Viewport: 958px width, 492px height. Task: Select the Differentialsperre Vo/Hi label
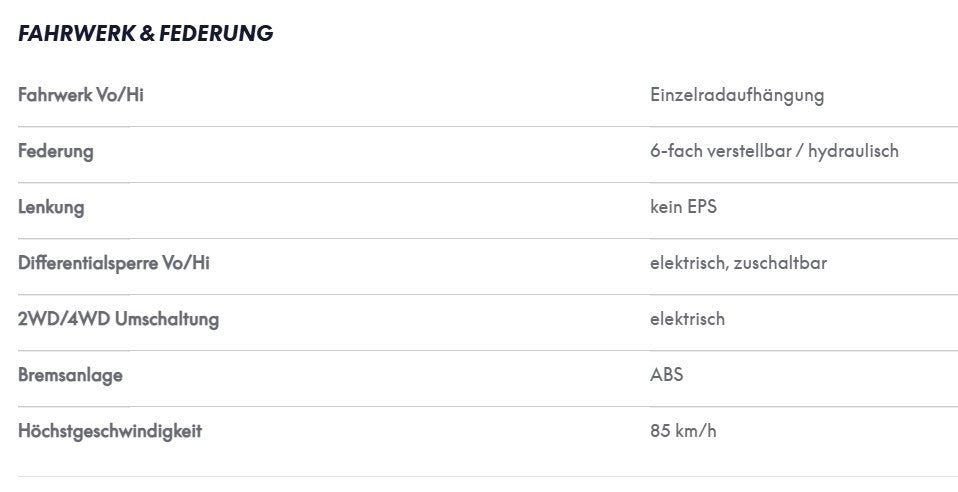coord(114,263)
